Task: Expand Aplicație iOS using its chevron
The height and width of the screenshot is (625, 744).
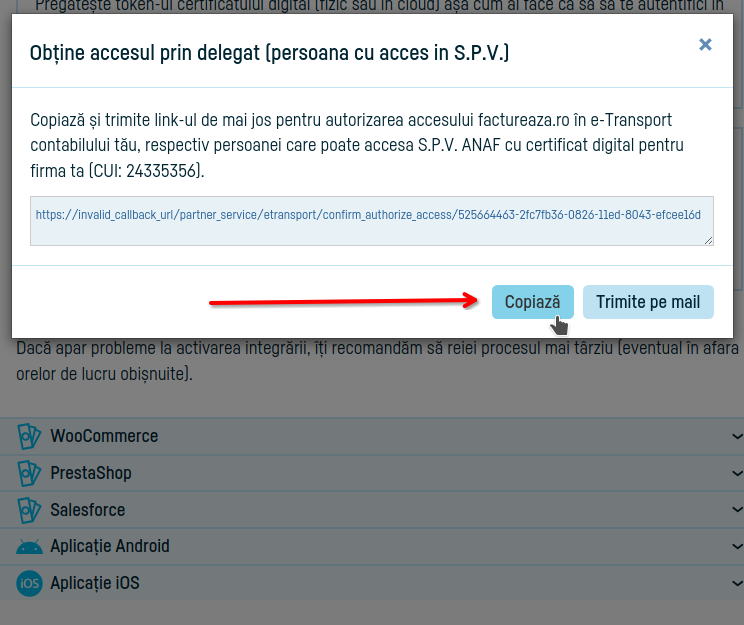Action: point(737,583)
